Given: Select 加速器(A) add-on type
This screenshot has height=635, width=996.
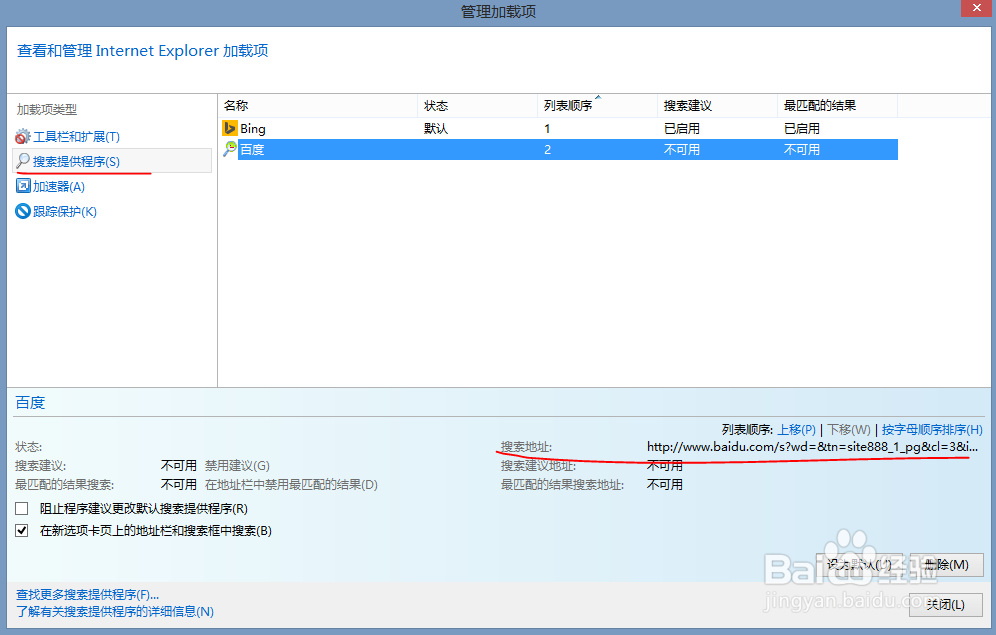Looking at the screenshot, I should tap(58, 186).
